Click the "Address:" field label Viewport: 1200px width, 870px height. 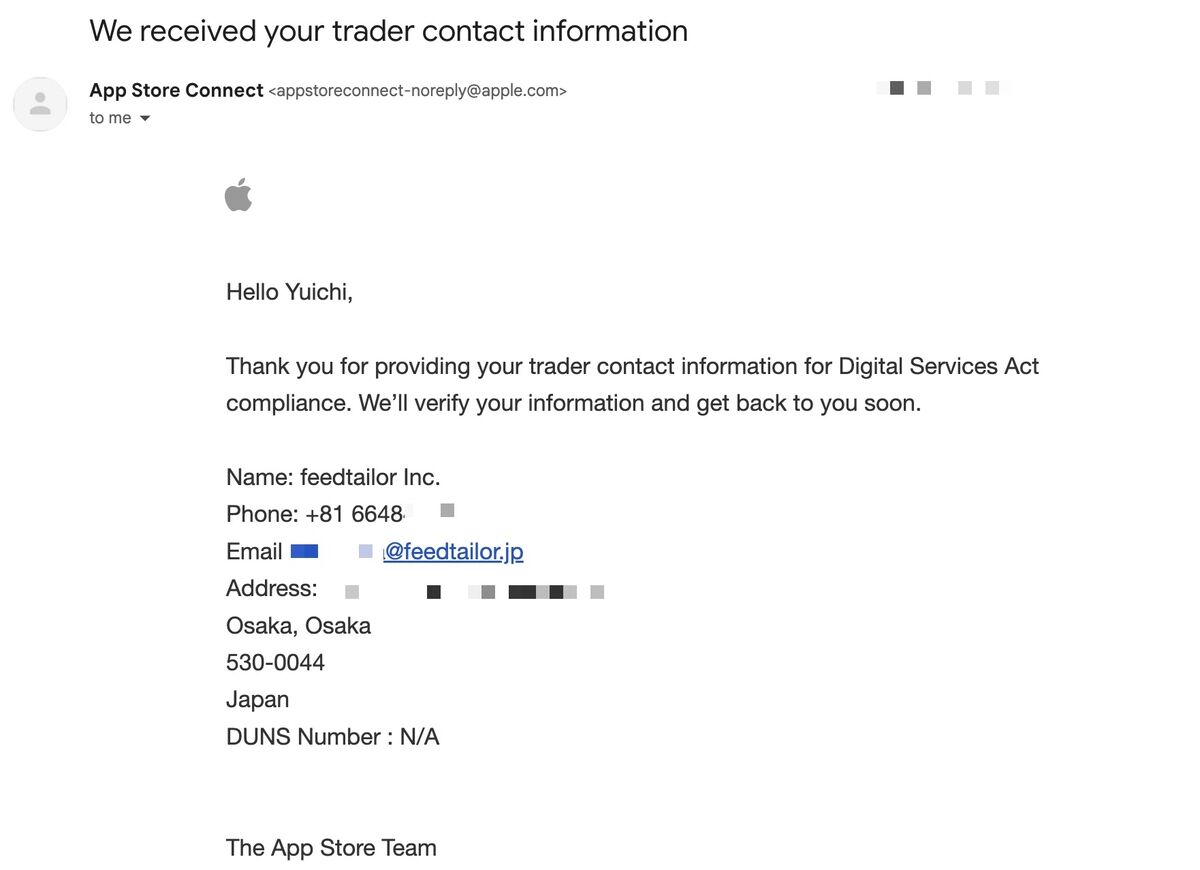[272, 588]
